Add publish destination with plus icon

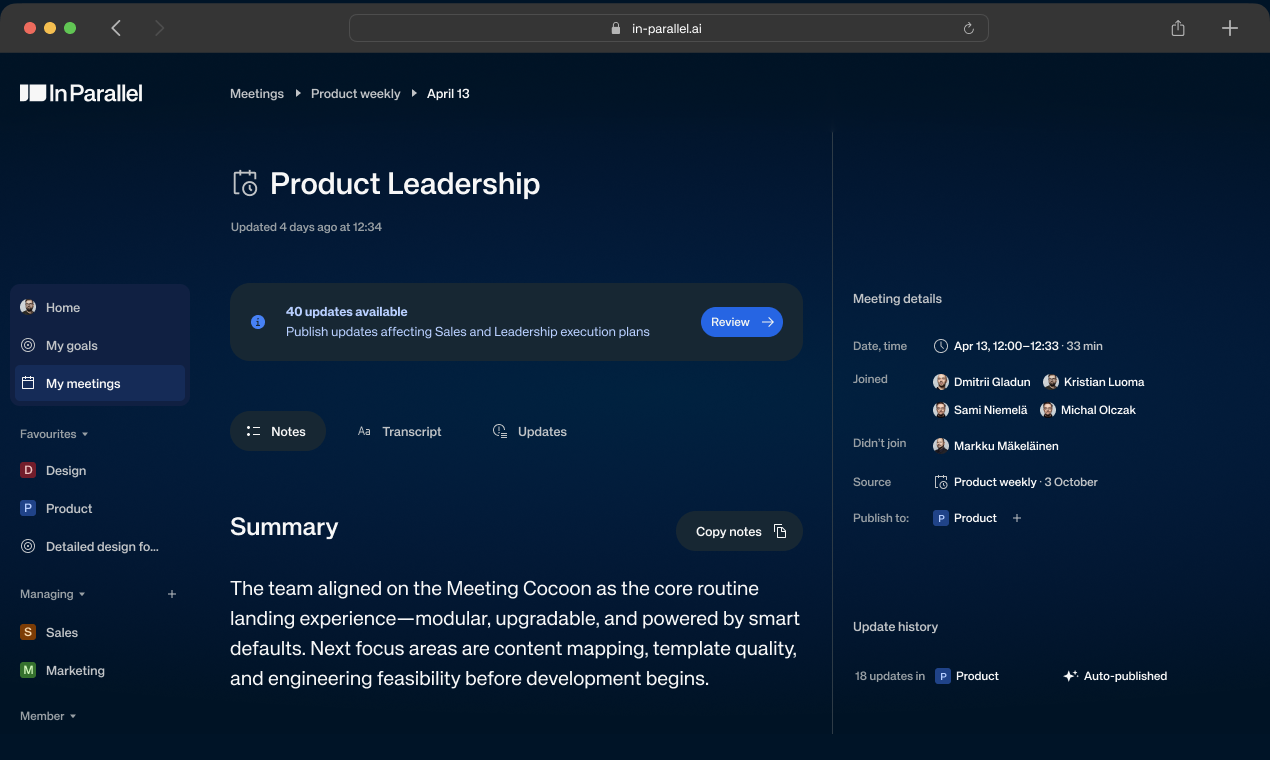(x=1017, y=518)
